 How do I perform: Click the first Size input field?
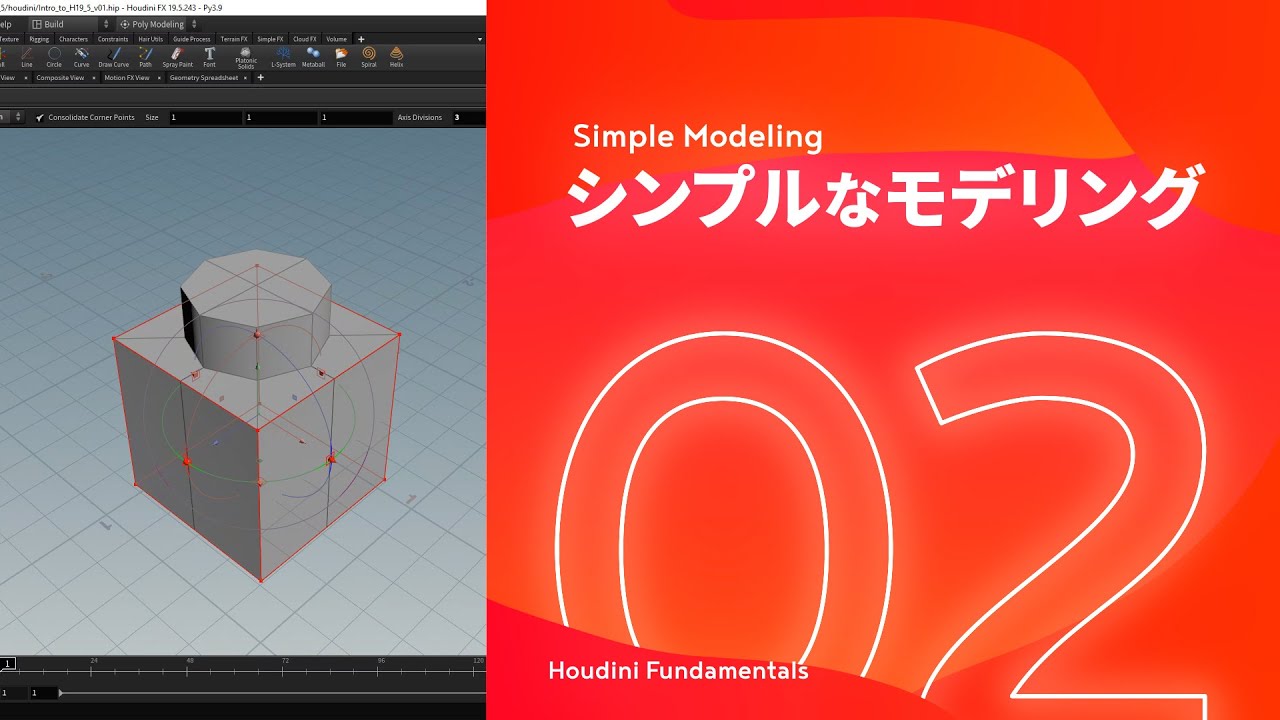(x=205, y=117)
